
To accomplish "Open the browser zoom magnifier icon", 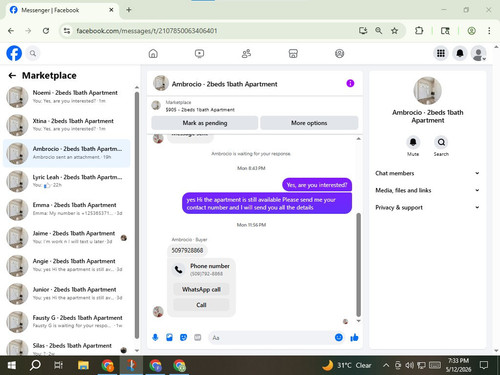I will click(x=379, y=31).
